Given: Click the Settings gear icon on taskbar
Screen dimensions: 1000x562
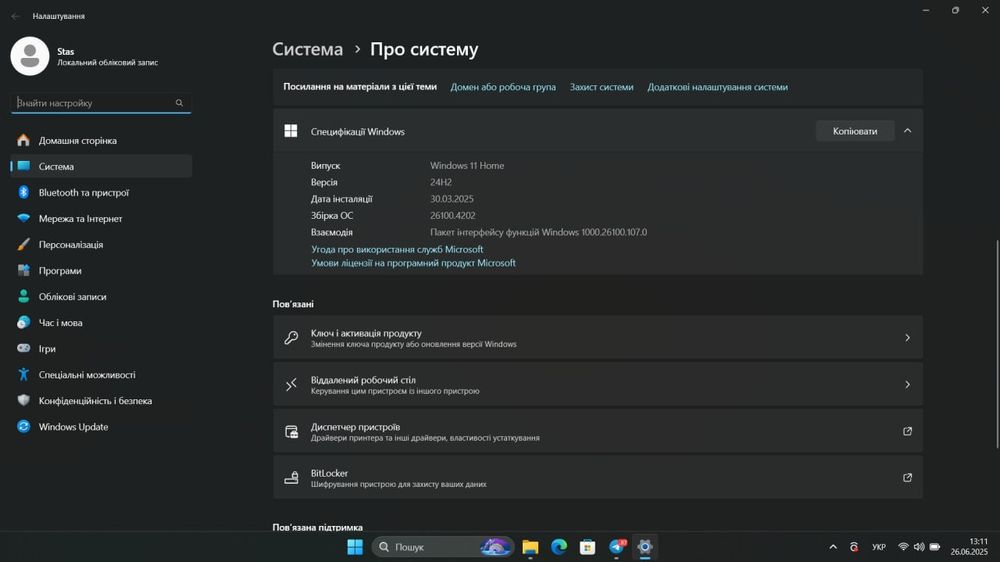Looking at the screenshot, I should tap(645, 547).
